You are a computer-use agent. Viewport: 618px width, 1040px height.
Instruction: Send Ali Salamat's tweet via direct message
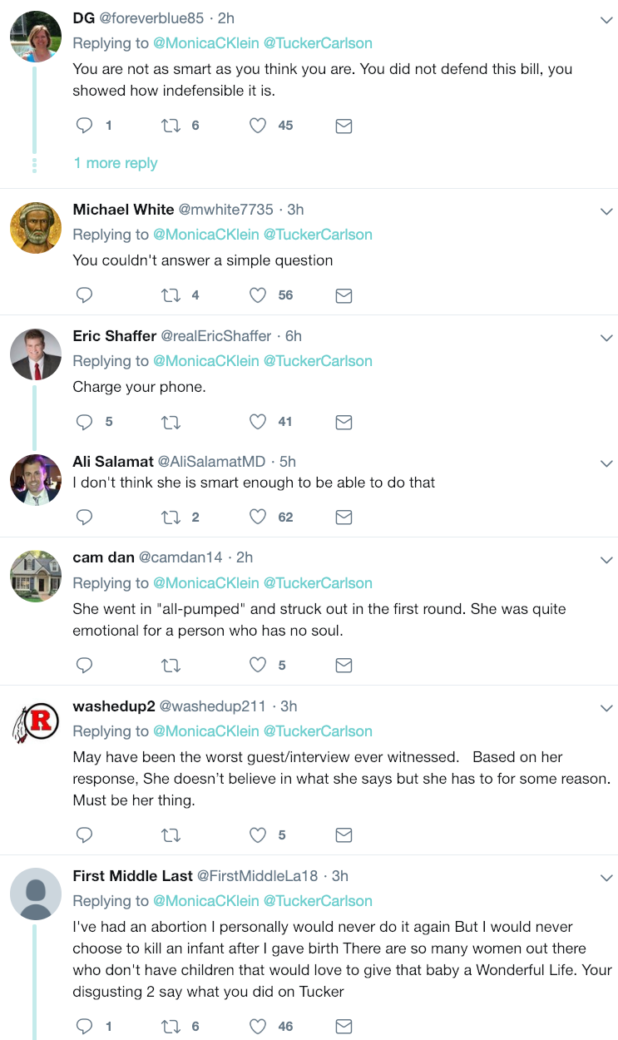pos(343,517)
